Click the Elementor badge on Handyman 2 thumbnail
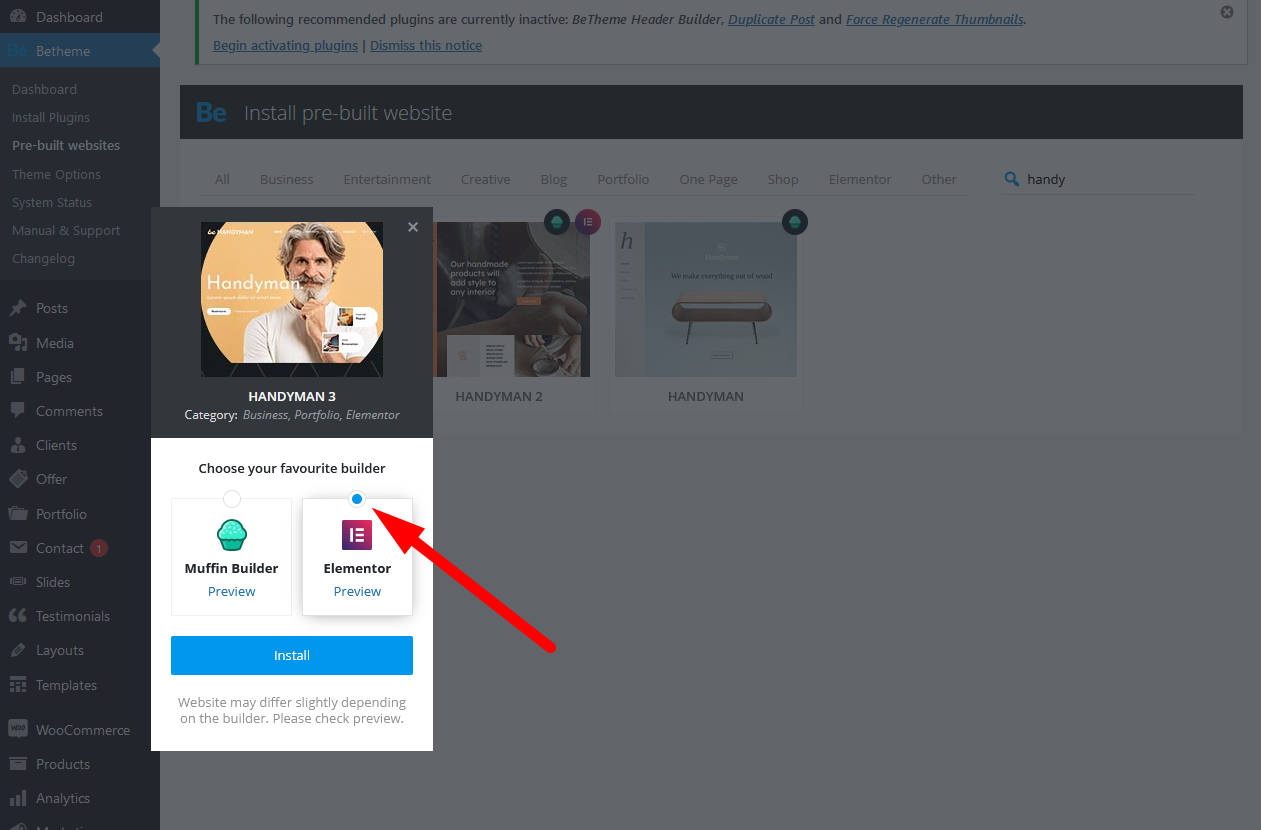Viewport: 1261px width, 830px height. (x=588, y=222)
